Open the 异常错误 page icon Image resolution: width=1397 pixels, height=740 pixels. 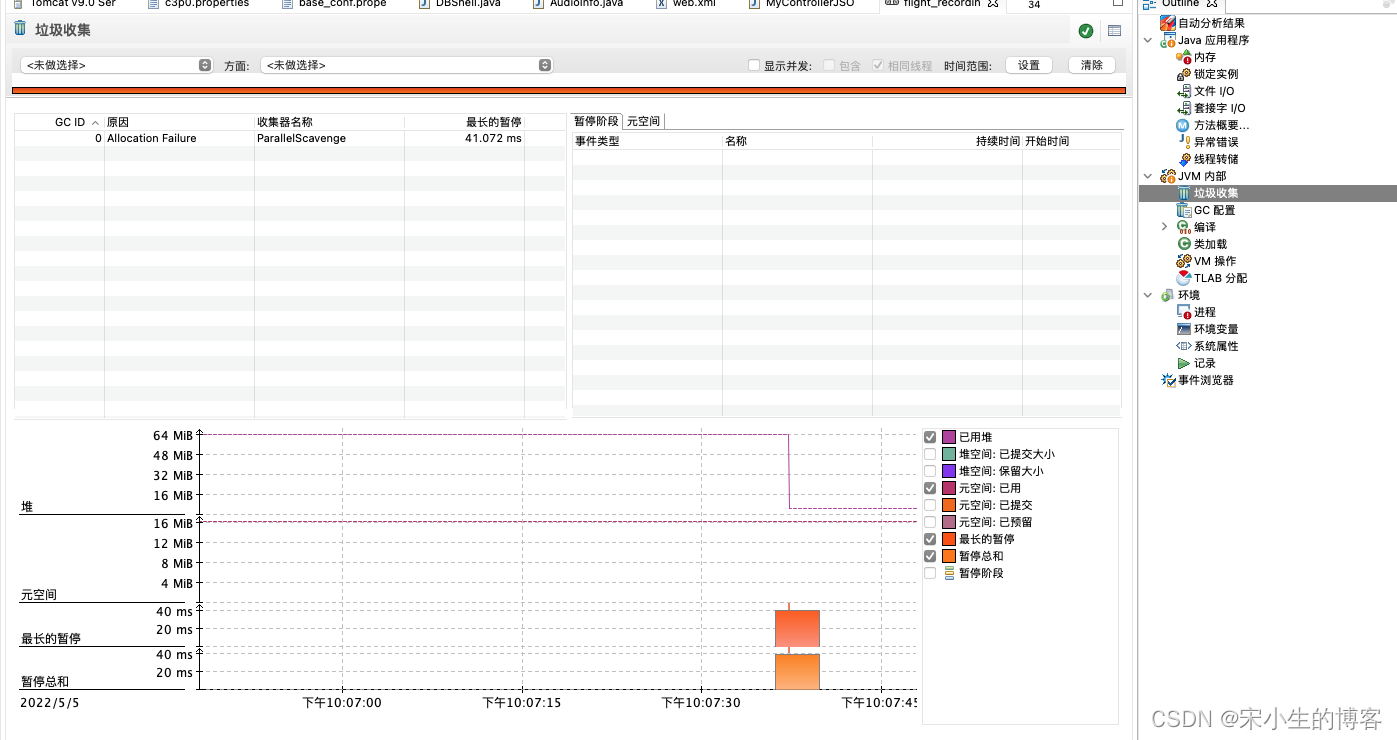click(x=1184, y=142)
